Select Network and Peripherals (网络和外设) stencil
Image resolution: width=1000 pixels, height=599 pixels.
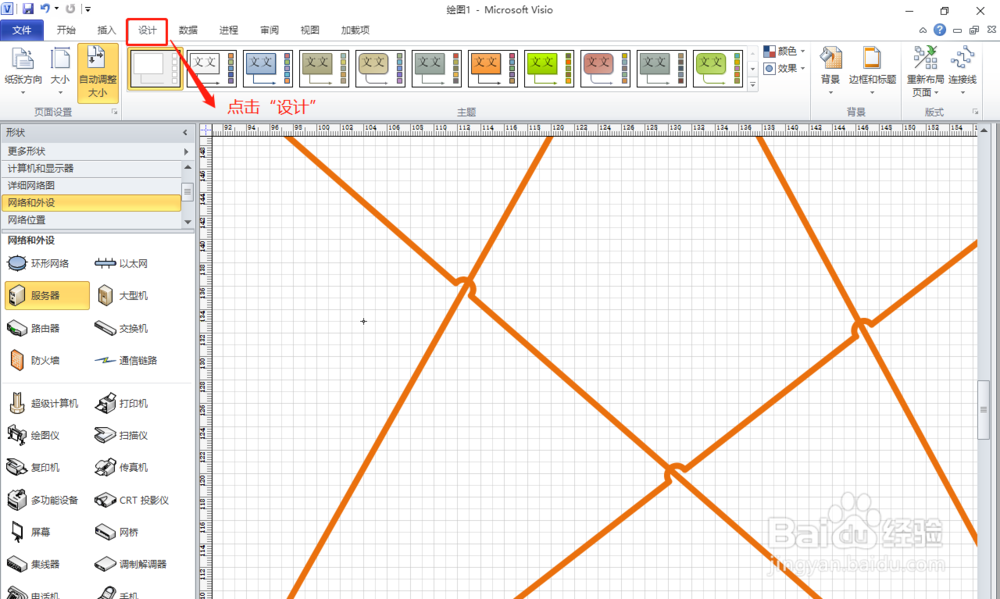91,203
